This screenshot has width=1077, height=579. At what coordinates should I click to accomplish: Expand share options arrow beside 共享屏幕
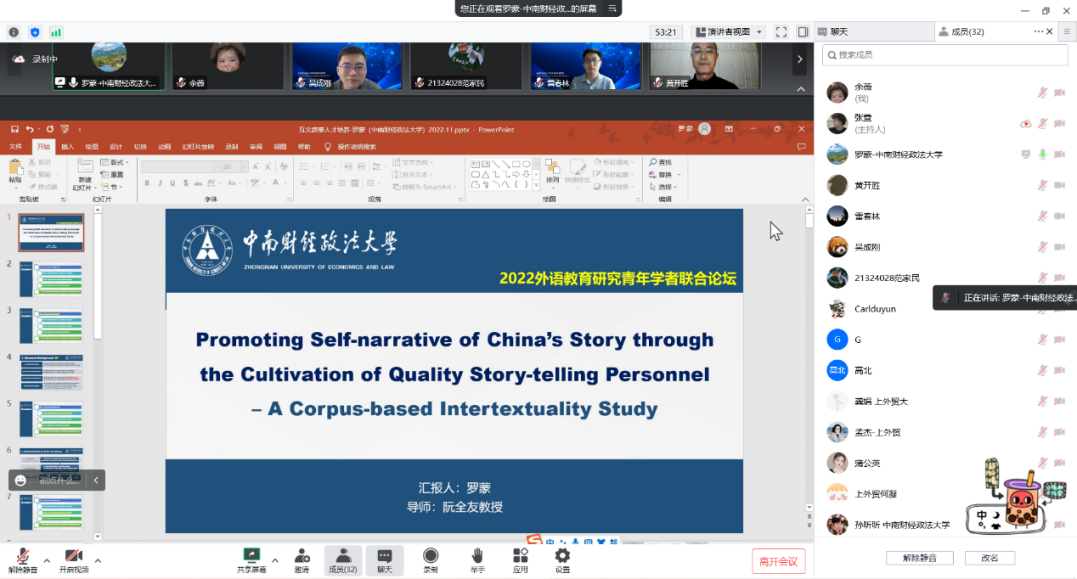pyautogui.click(x=275, y=561)
